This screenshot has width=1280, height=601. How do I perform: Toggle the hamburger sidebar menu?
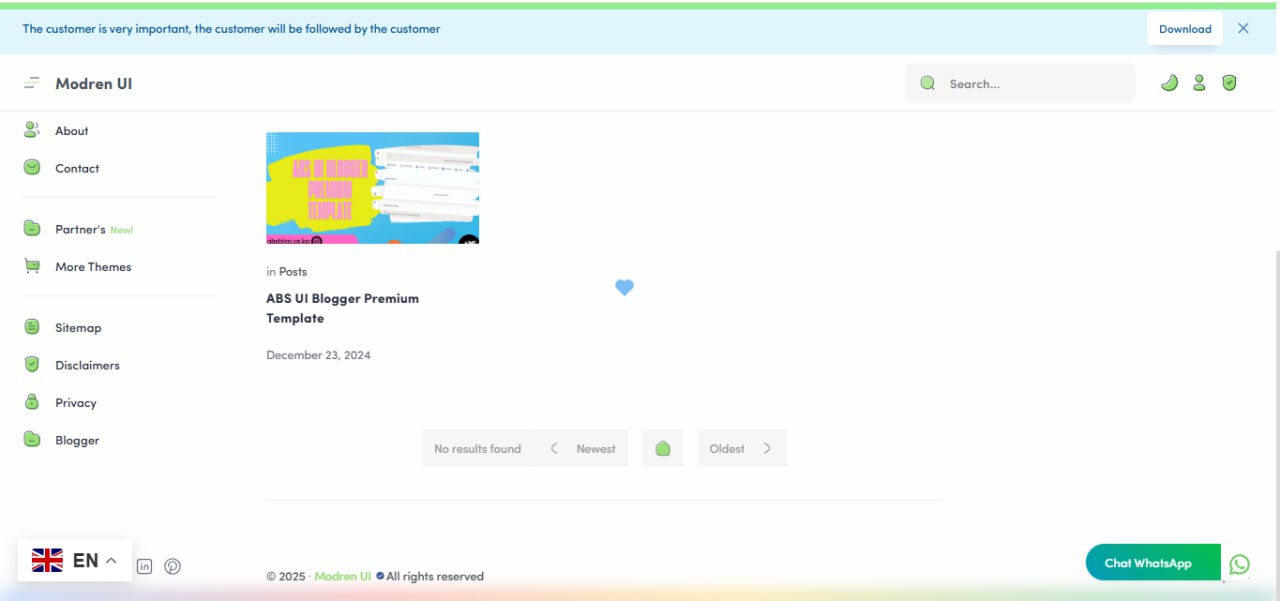coord(32,83)
